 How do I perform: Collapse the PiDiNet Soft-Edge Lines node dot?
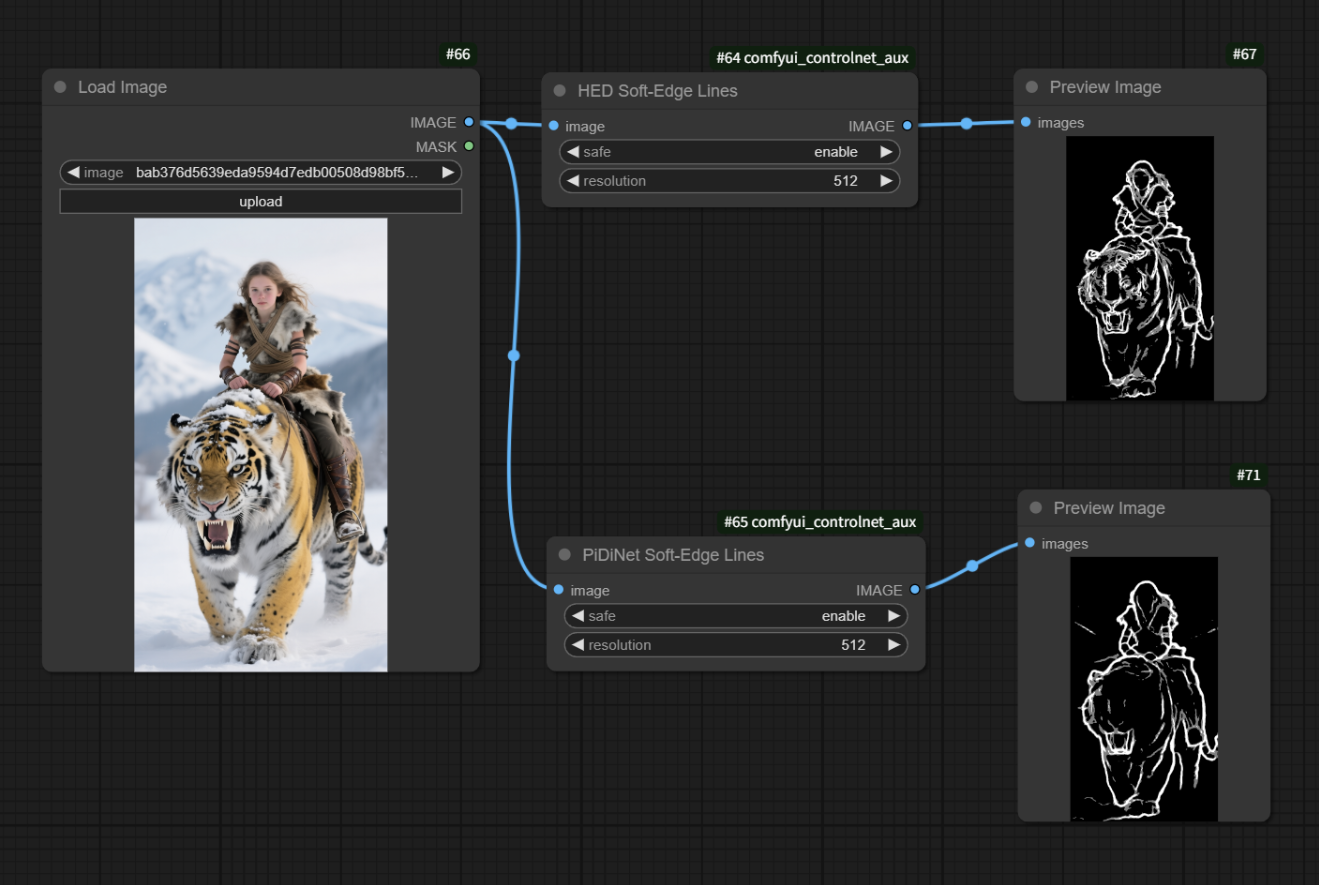click(x=565, y=555)
